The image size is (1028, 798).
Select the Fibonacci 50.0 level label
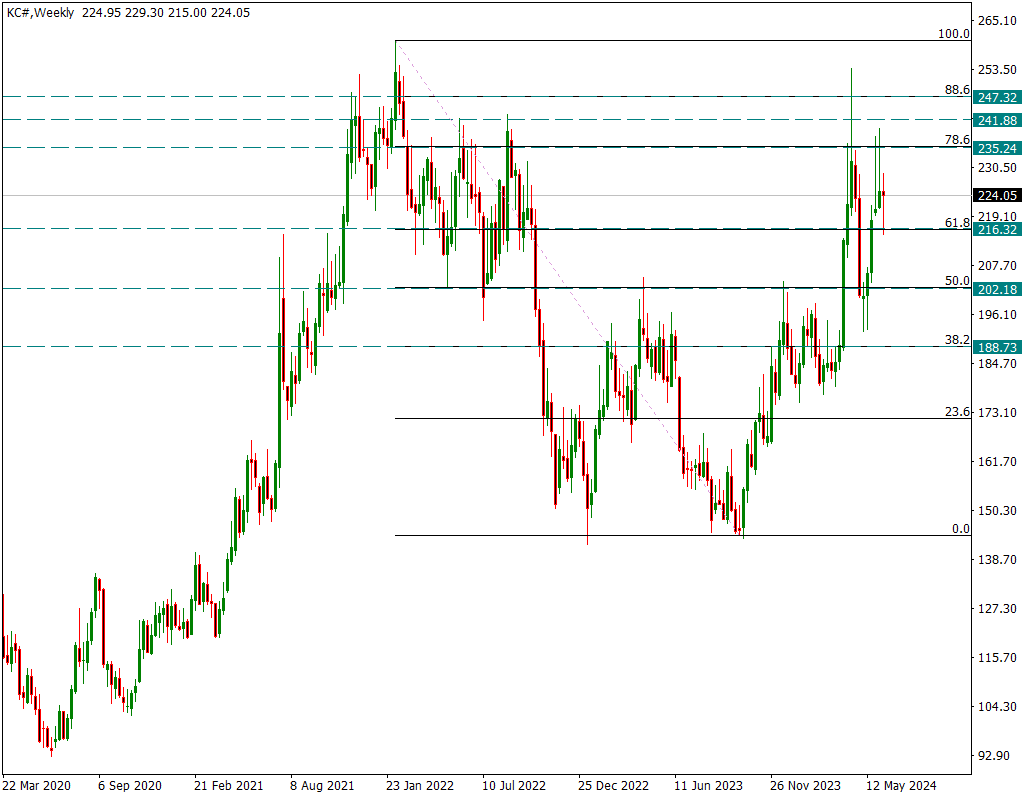pyautogui.click(x=957, y=281)
